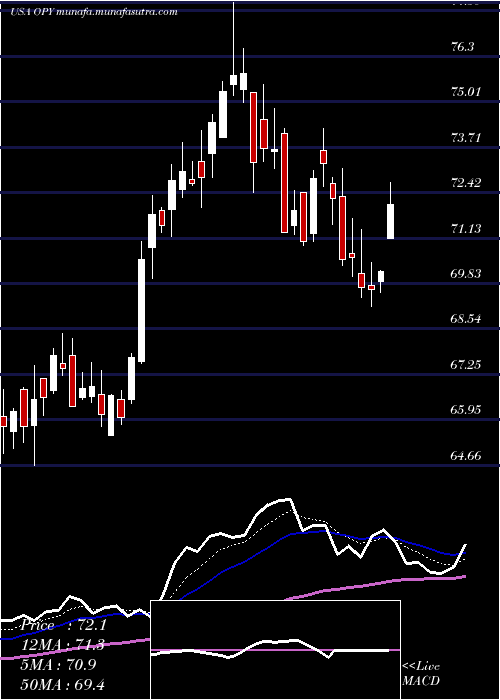The width and height of the screenshot is (500, 700).
Task: Click the 69.83 price axis label
Action: (x=466, y=274)
